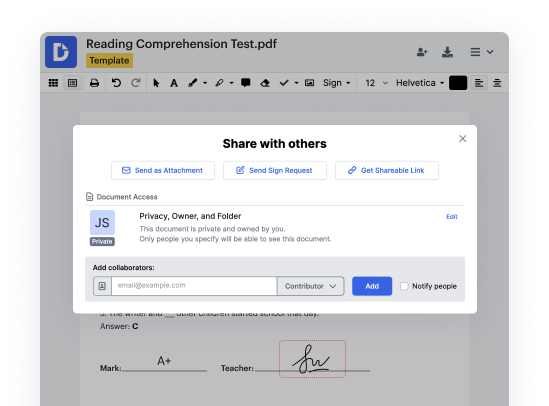Viewport: 549px width, 406px height.
Task: Click Get Shareable Link button
Action: [387, 170]
